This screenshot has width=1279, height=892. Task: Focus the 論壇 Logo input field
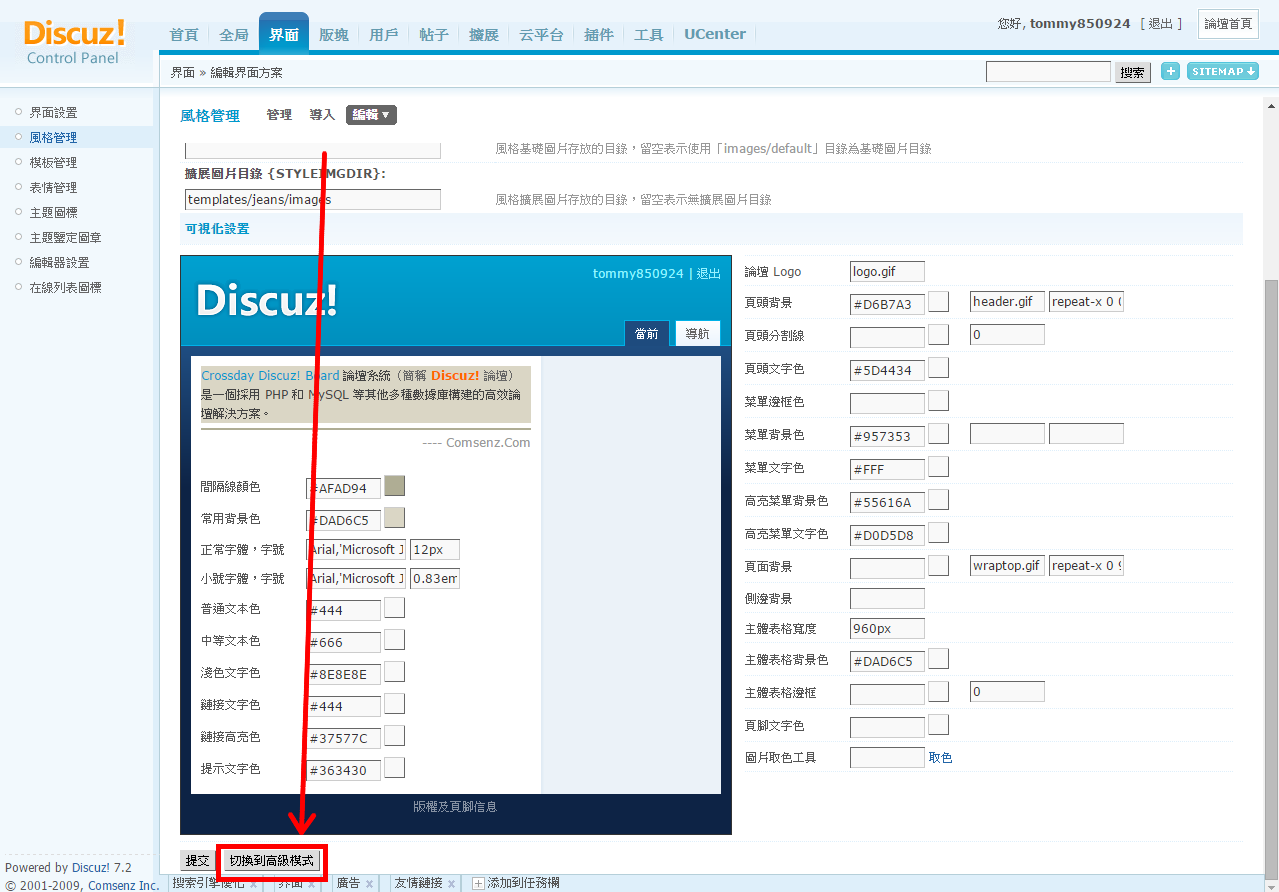pyautogui.click(x=887, y=272)
